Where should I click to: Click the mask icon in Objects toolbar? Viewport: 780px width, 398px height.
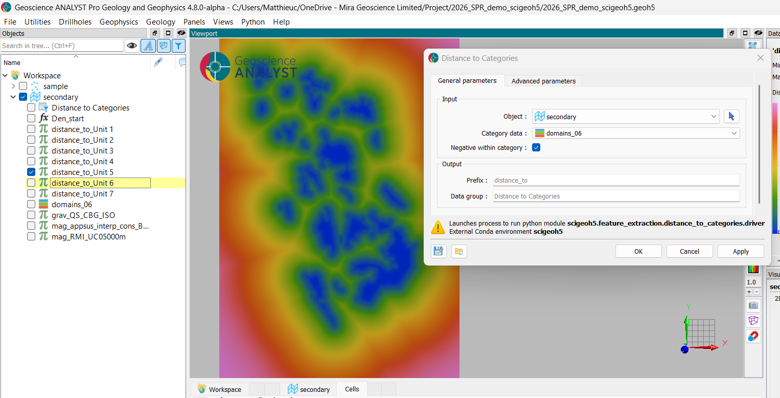click(163, 46)
